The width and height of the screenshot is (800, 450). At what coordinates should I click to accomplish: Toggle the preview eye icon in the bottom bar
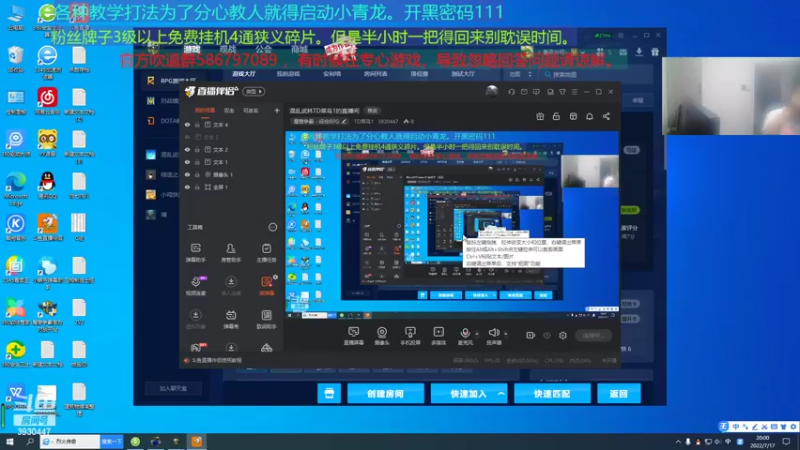[547, 335]
